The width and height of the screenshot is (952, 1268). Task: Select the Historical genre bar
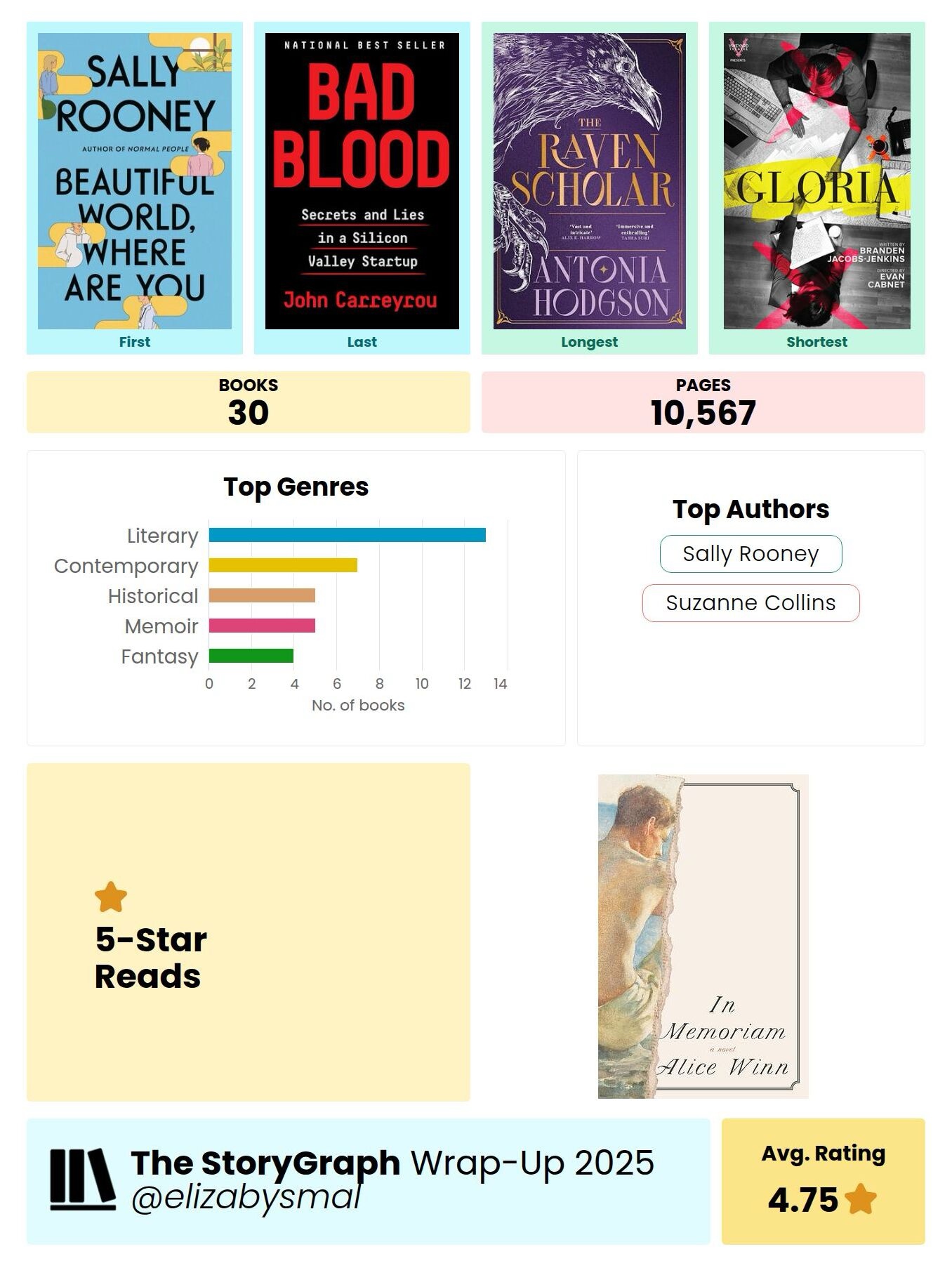point(262,595)
